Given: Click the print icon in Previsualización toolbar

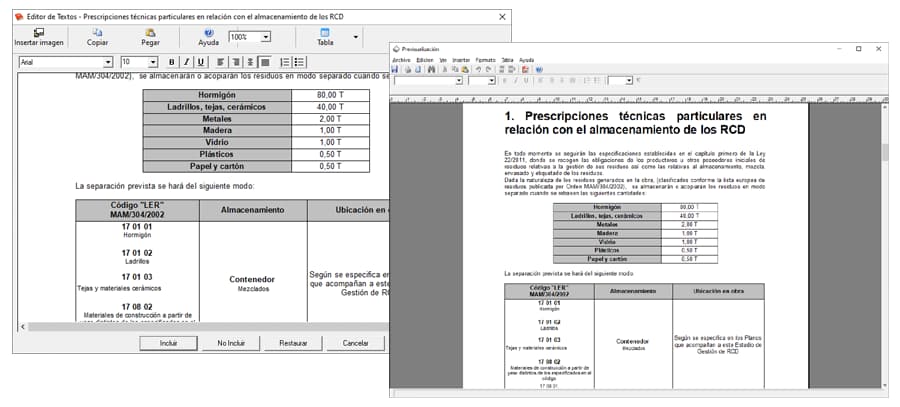Looking at the screenshot, I should 408,69.
